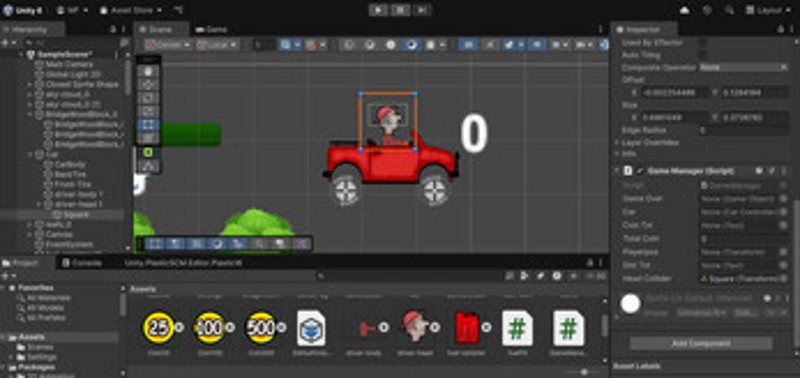Collapse the Car object in Hierarchy
800x378 pixels.
(30, 154)
